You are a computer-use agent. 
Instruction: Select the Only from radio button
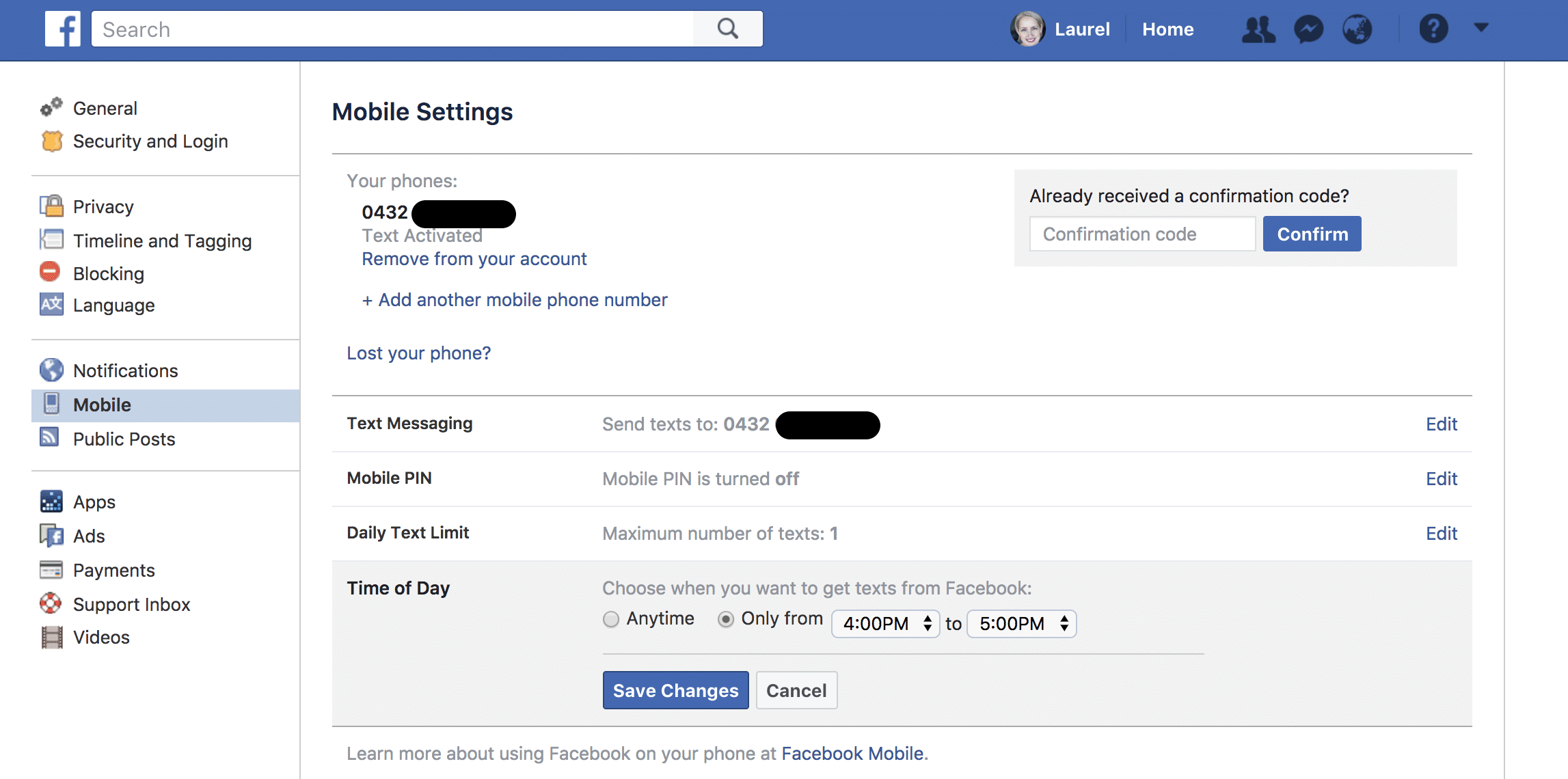[726, 619]
